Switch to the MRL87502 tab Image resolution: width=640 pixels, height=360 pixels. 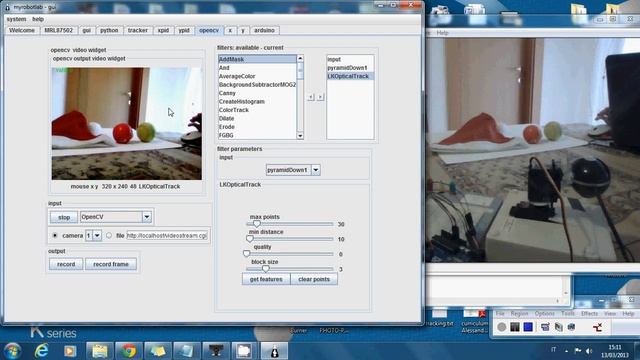[x=58, y=30]
